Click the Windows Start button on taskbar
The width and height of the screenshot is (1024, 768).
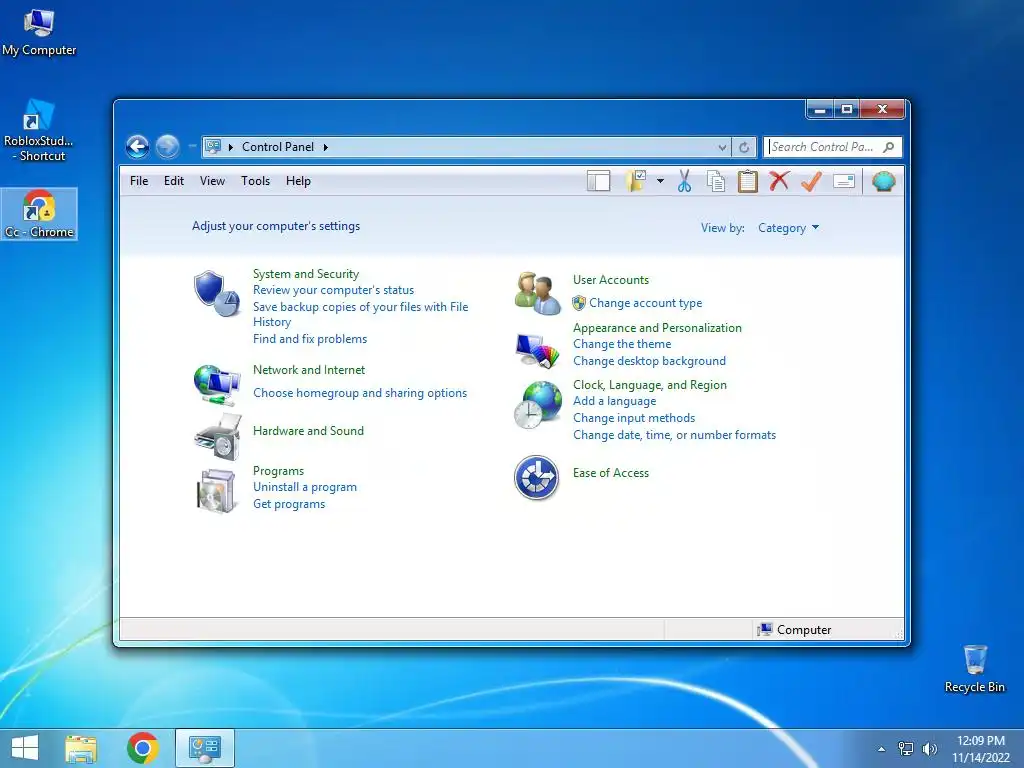25,748
